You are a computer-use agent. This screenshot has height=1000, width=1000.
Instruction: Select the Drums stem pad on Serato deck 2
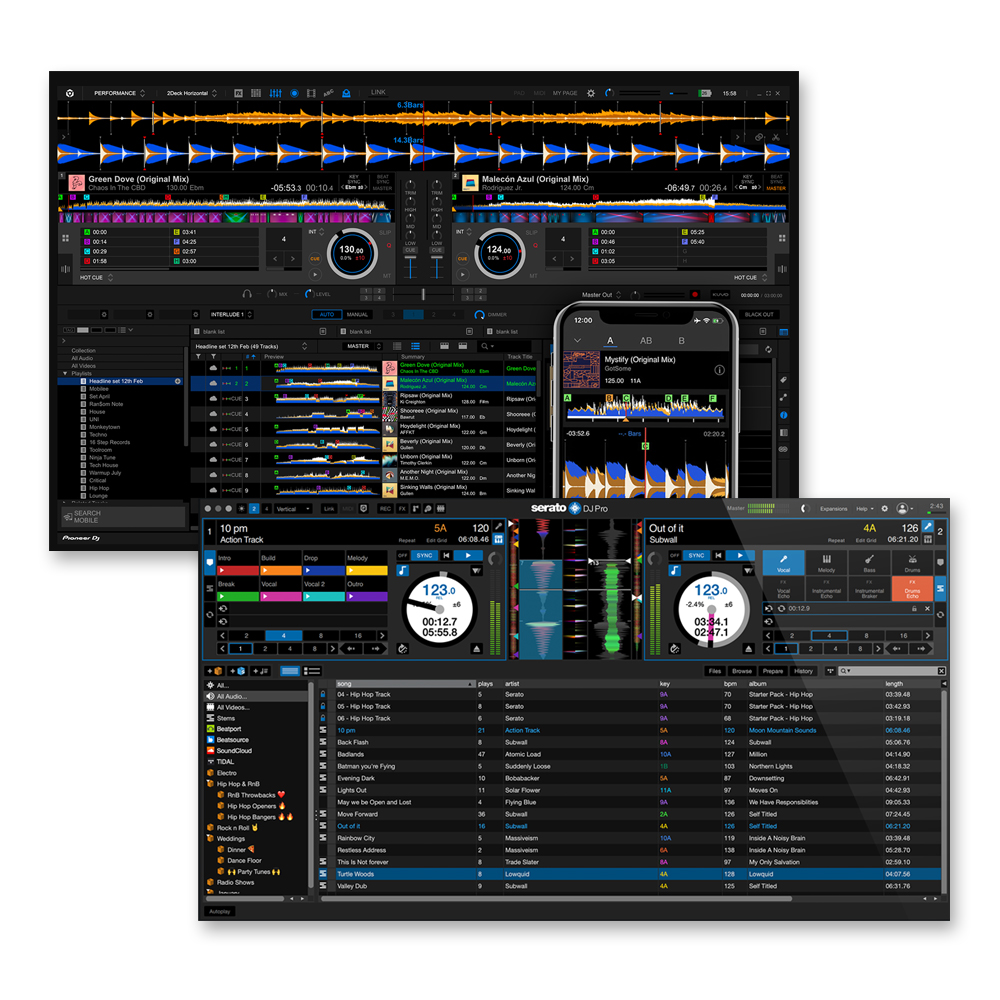[x=913, y=562]
